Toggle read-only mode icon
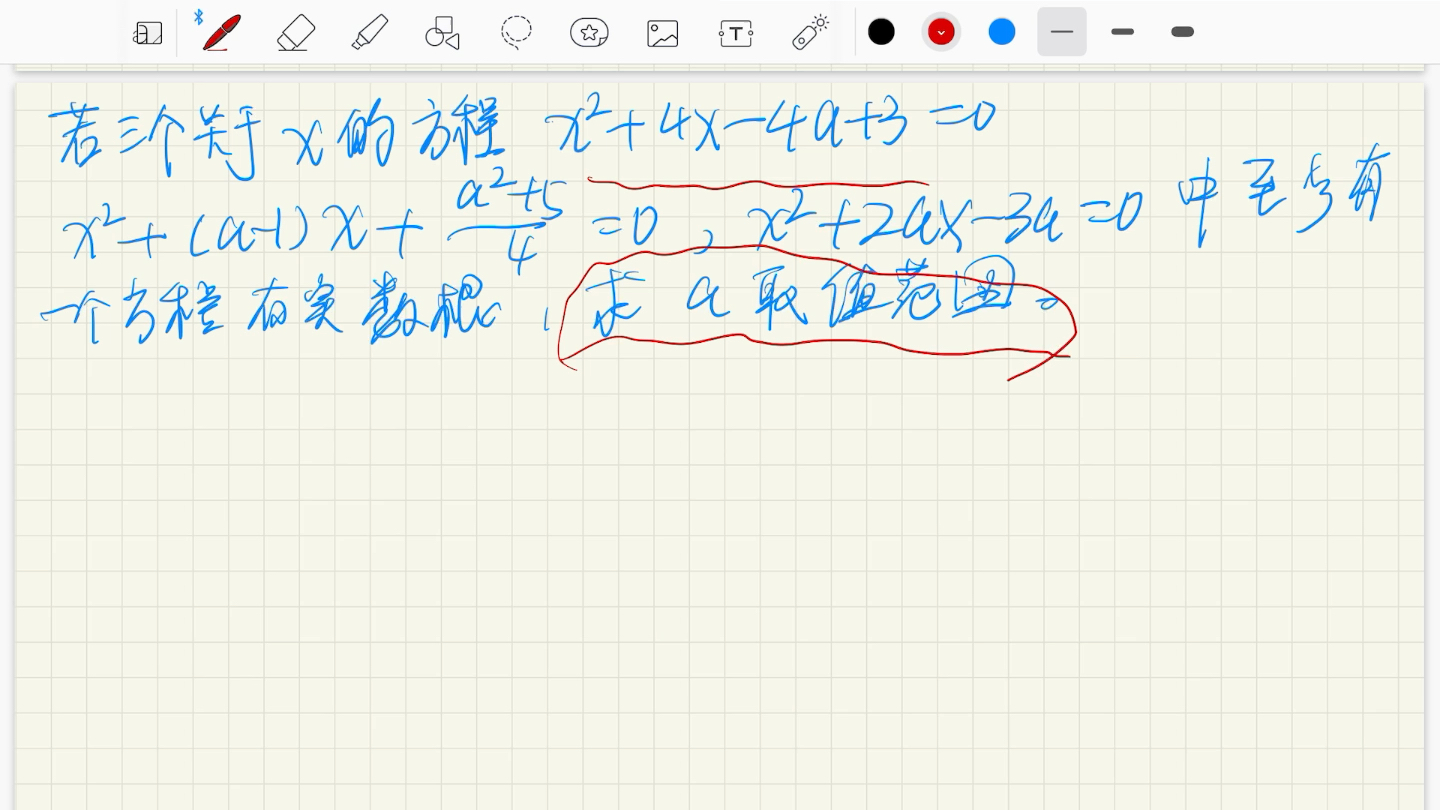The image size is (1440, 810). click(147, 33)
